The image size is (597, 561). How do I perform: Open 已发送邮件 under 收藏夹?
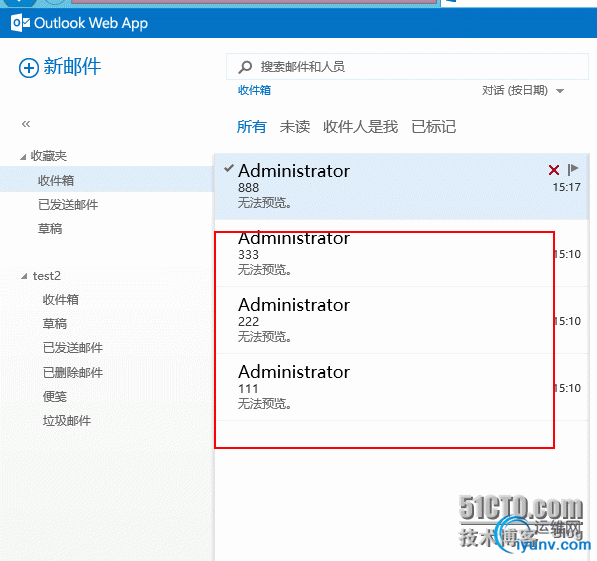pyautogui.click(x=68, y=205)
